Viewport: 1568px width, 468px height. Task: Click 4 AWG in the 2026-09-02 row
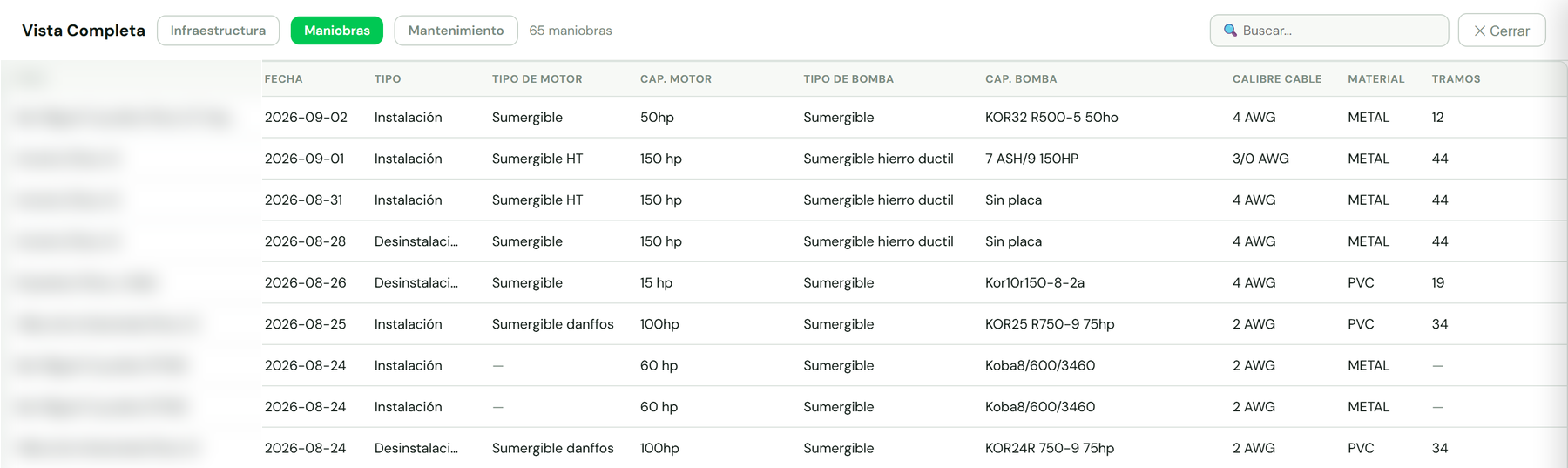pos(1254,118)
